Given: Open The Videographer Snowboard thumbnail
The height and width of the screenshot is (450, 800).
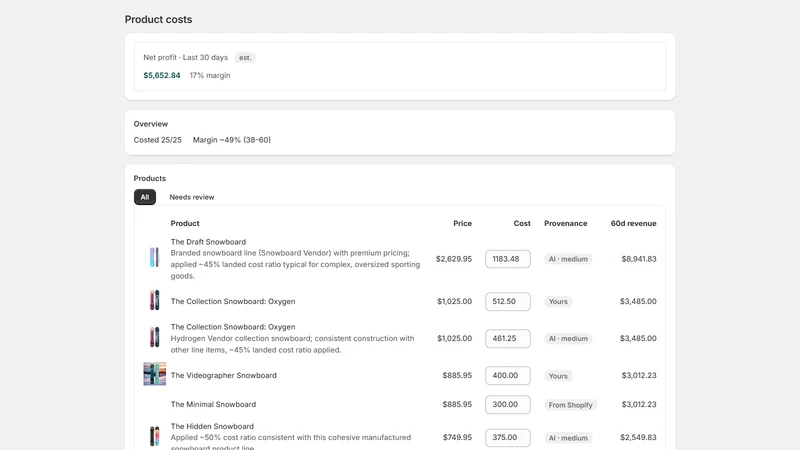Looking at the screenshot, I should pos(155,374).
